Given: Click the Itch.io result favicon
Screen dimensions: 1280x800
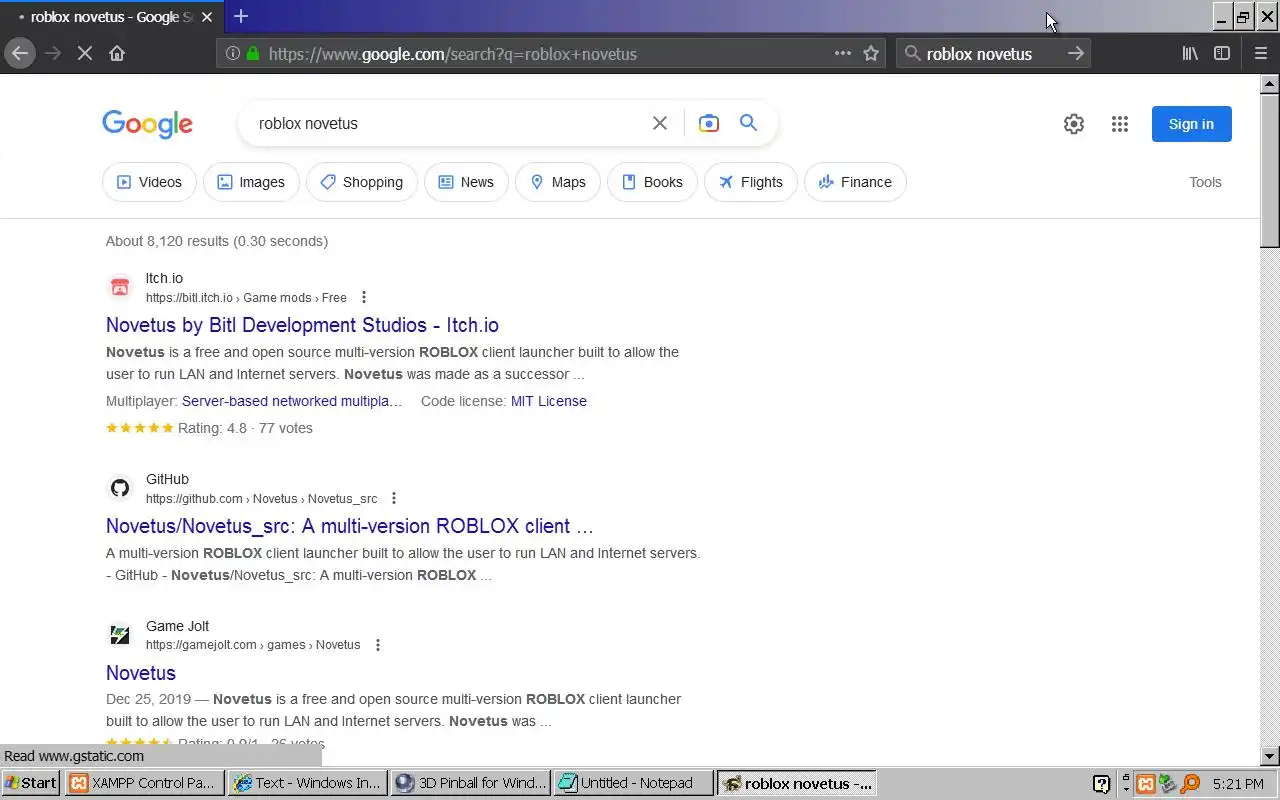Looking at the screenshot, I should [120, 288].
